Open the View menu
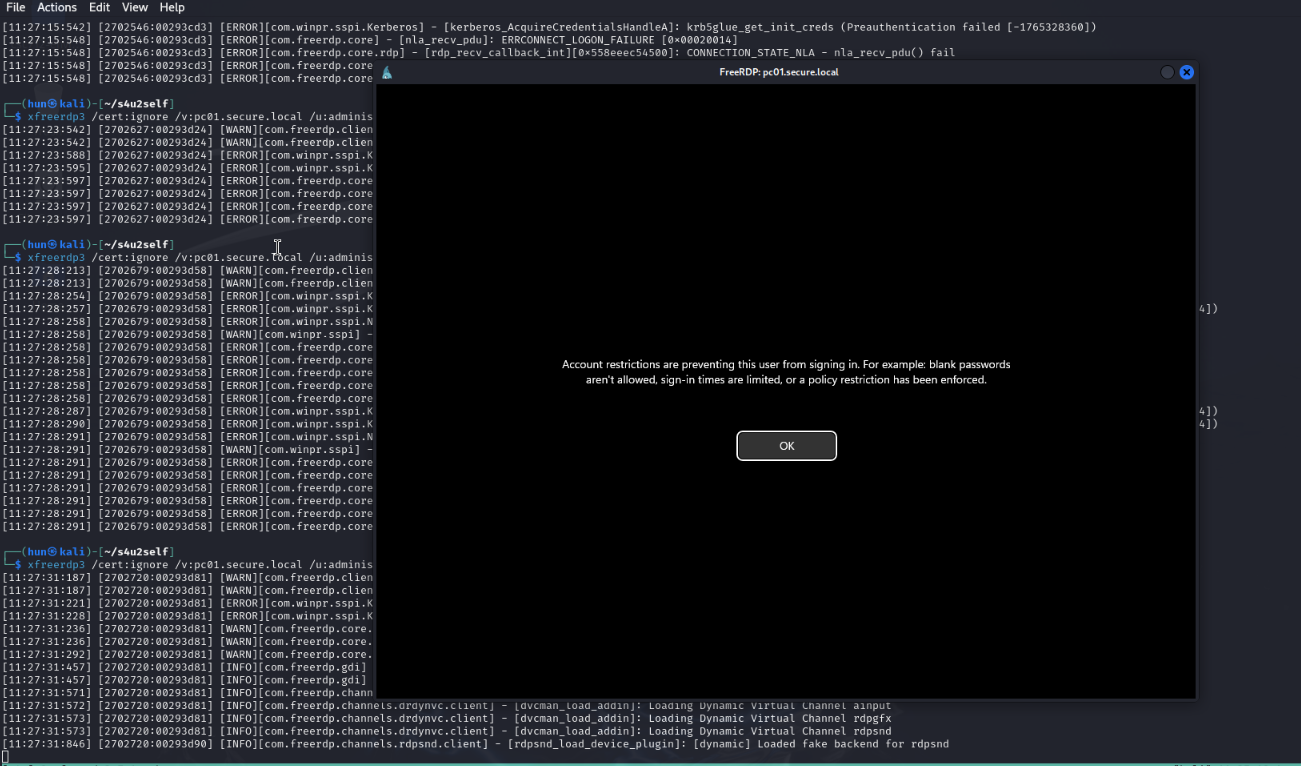 tap(135, 7)
